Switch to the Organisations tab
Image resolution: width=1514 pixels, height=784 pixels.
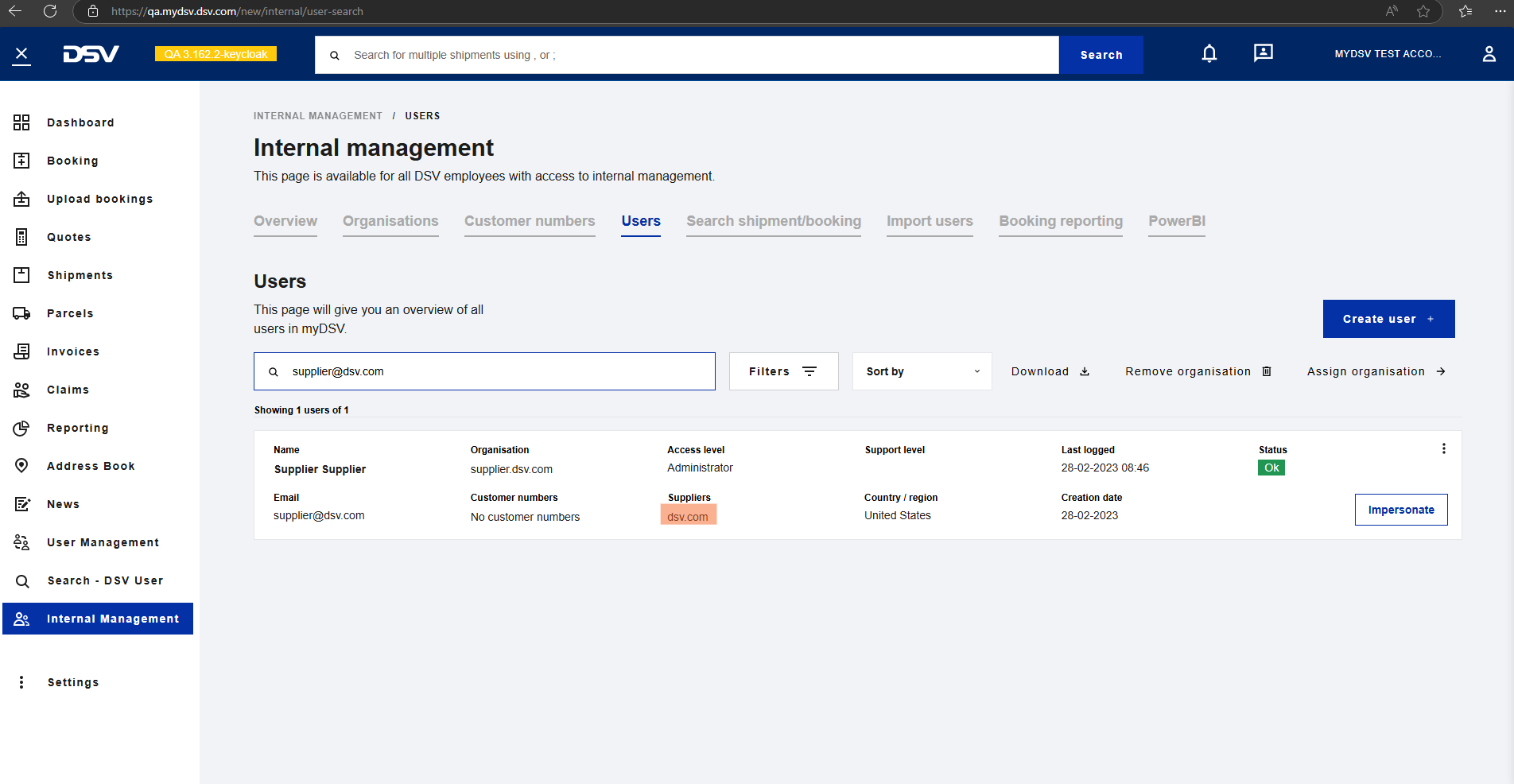(390, 221)
